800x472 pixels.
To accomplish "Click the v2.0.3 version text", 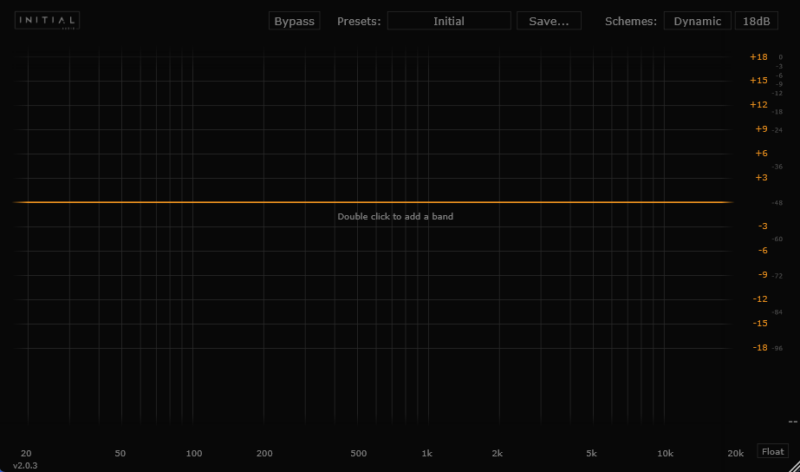I will pyautogui.click(x=24, y=465).
